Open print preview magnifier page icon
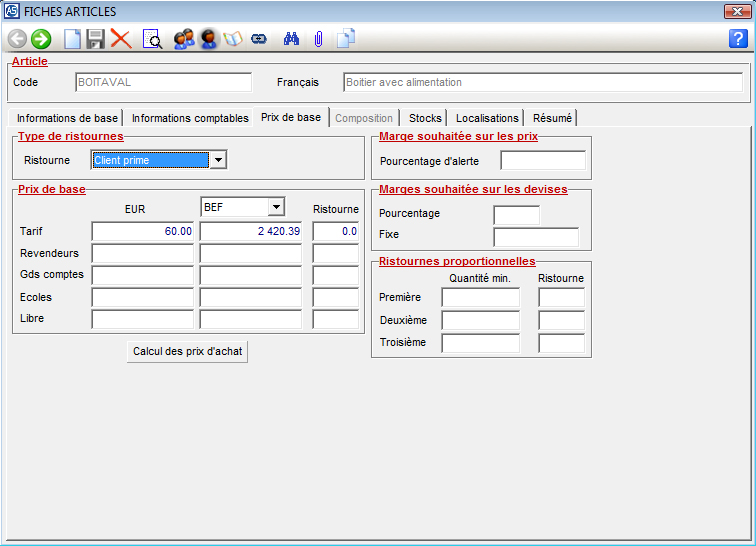This screenshot has width=756, height=546. tap(152, 39)
